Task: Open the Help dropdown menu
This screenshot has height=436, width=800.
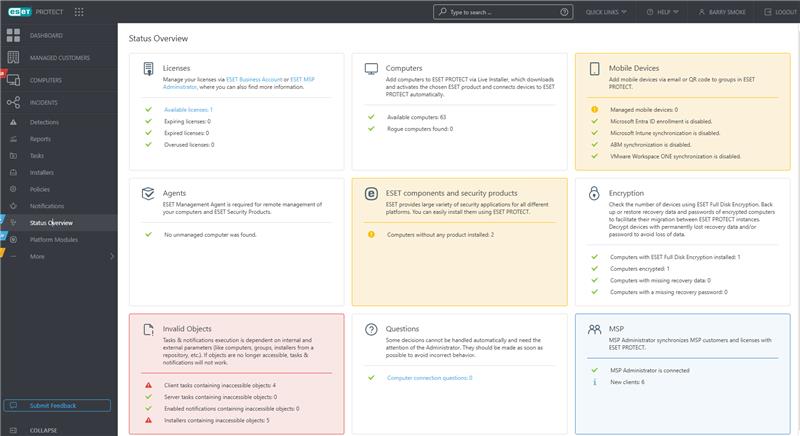Action: (x=663, y=12)
